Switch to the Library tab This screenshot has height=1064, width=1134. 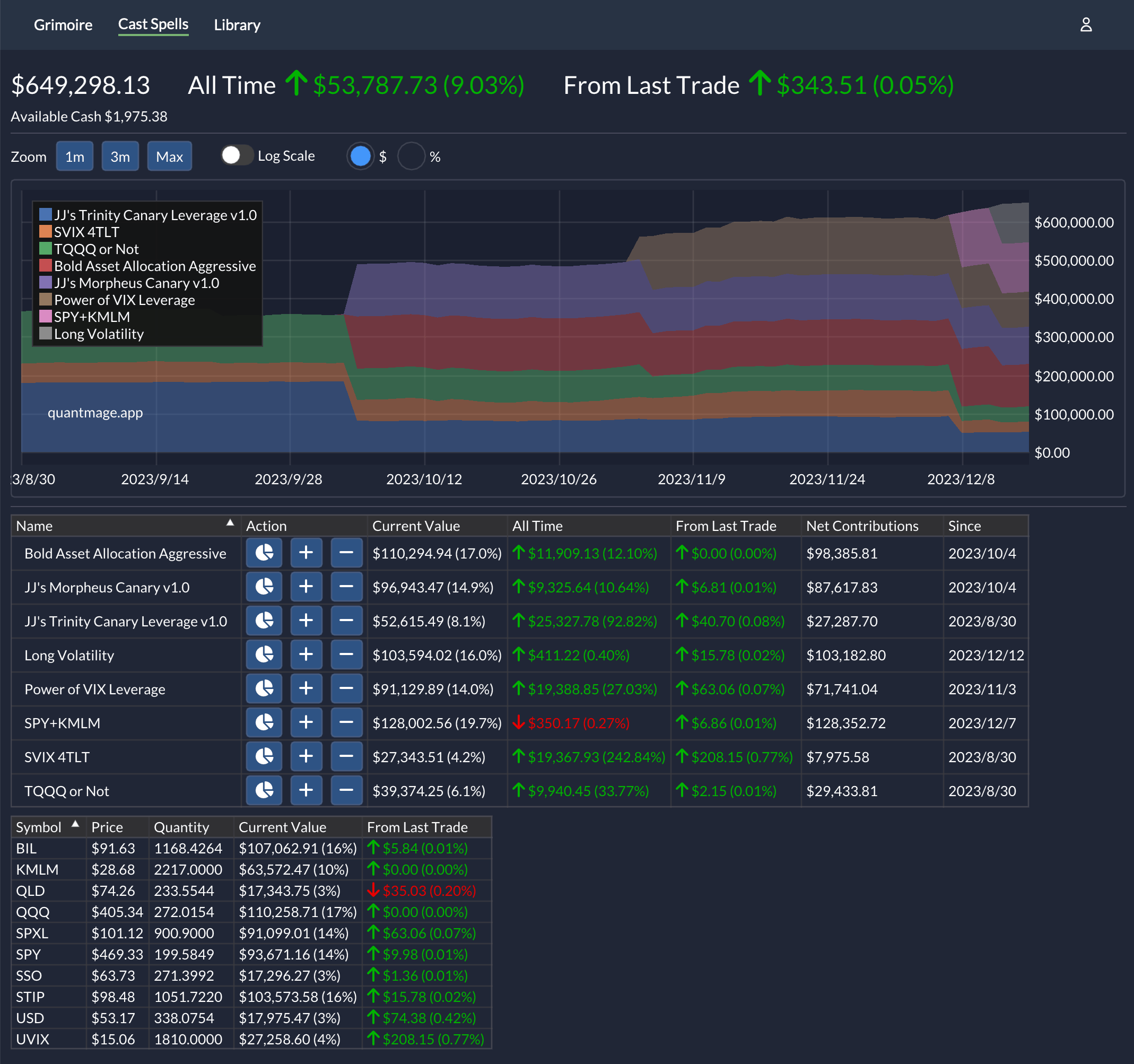(237, 25)
